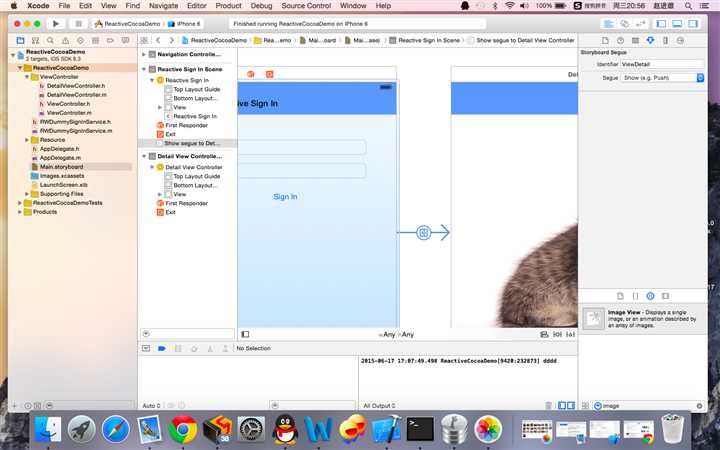
Task: Hide the Navigator panel
Action: [x=661, y=24]
